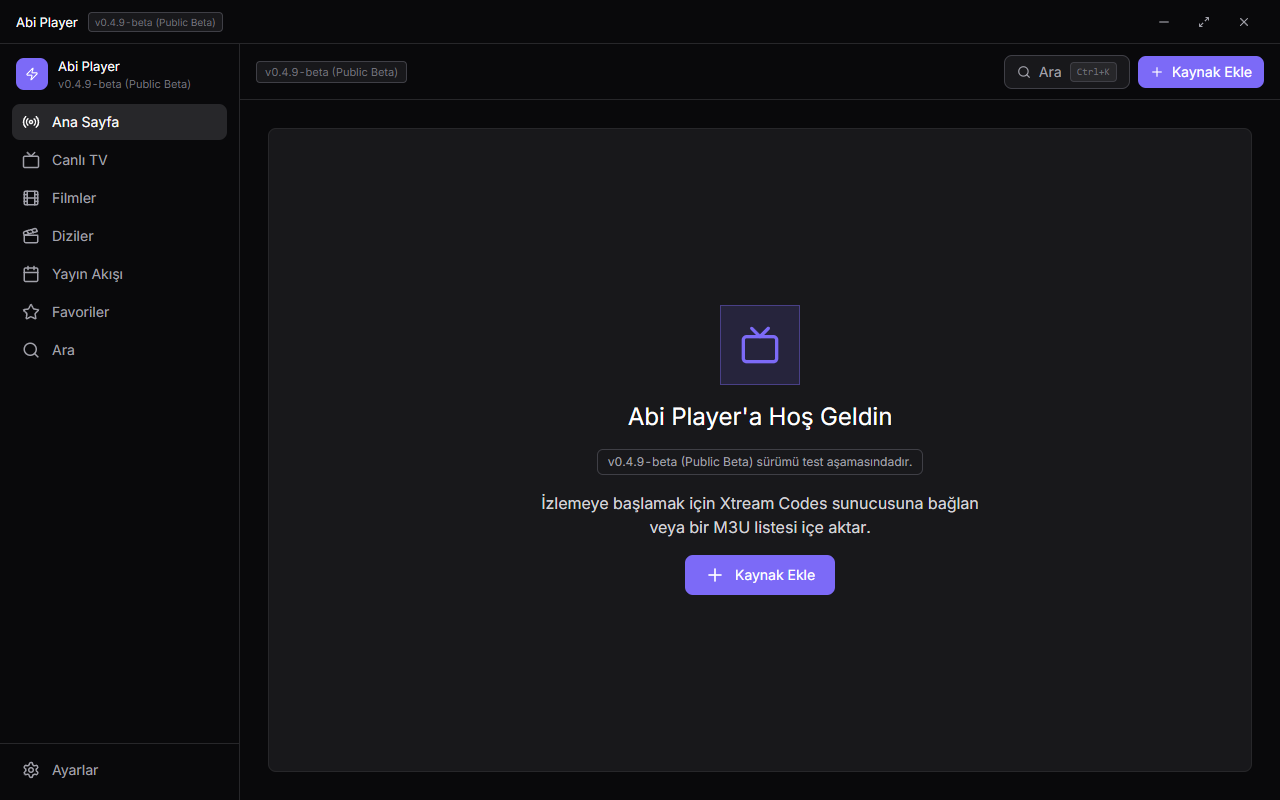Close the Abi Player window

coord(1244,22)
